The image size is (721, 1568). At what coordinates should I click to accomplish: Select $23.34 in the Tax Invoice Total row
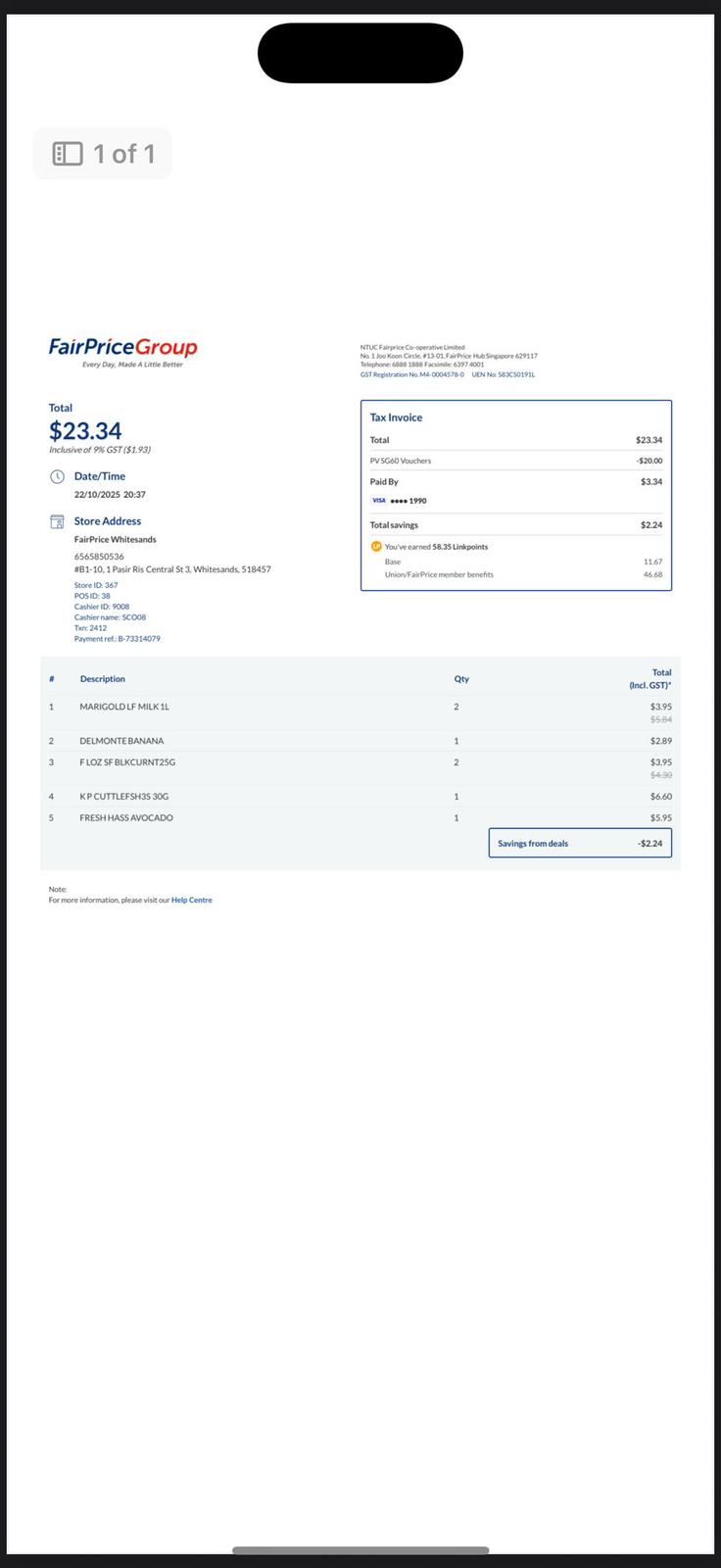pos(649,440)
